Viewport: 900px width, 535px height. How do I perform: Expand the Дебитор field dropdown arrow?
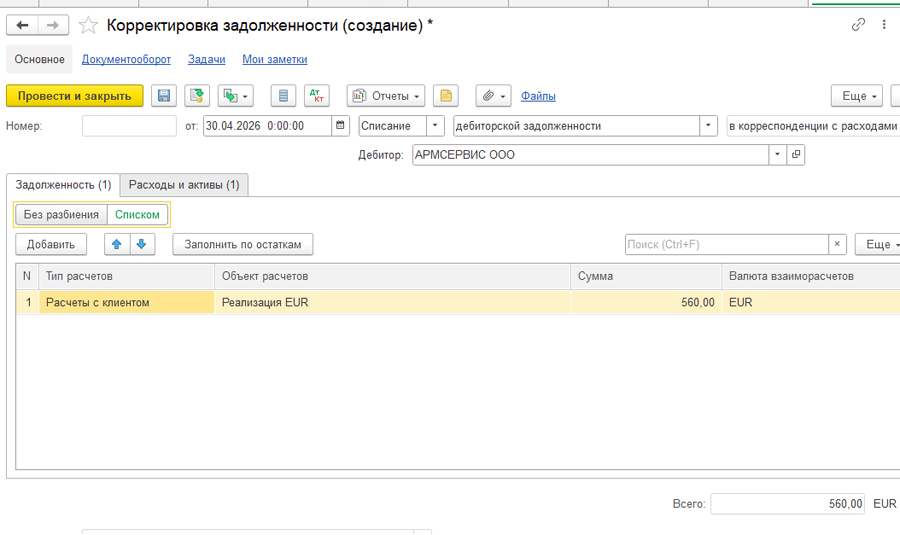tap(778, 154)
